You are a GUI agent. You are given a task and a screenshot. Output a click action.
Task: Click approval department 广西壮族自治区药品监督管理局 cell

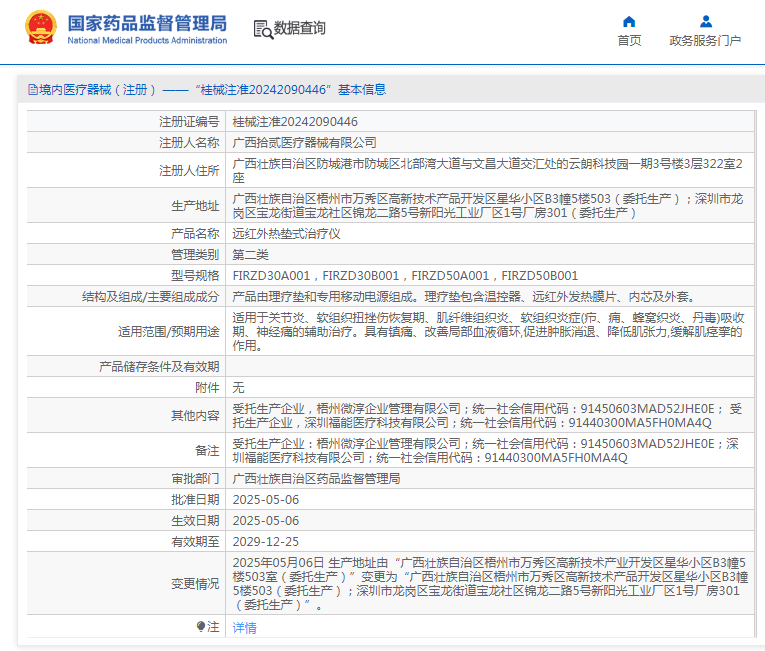click(x=316, y=479)
